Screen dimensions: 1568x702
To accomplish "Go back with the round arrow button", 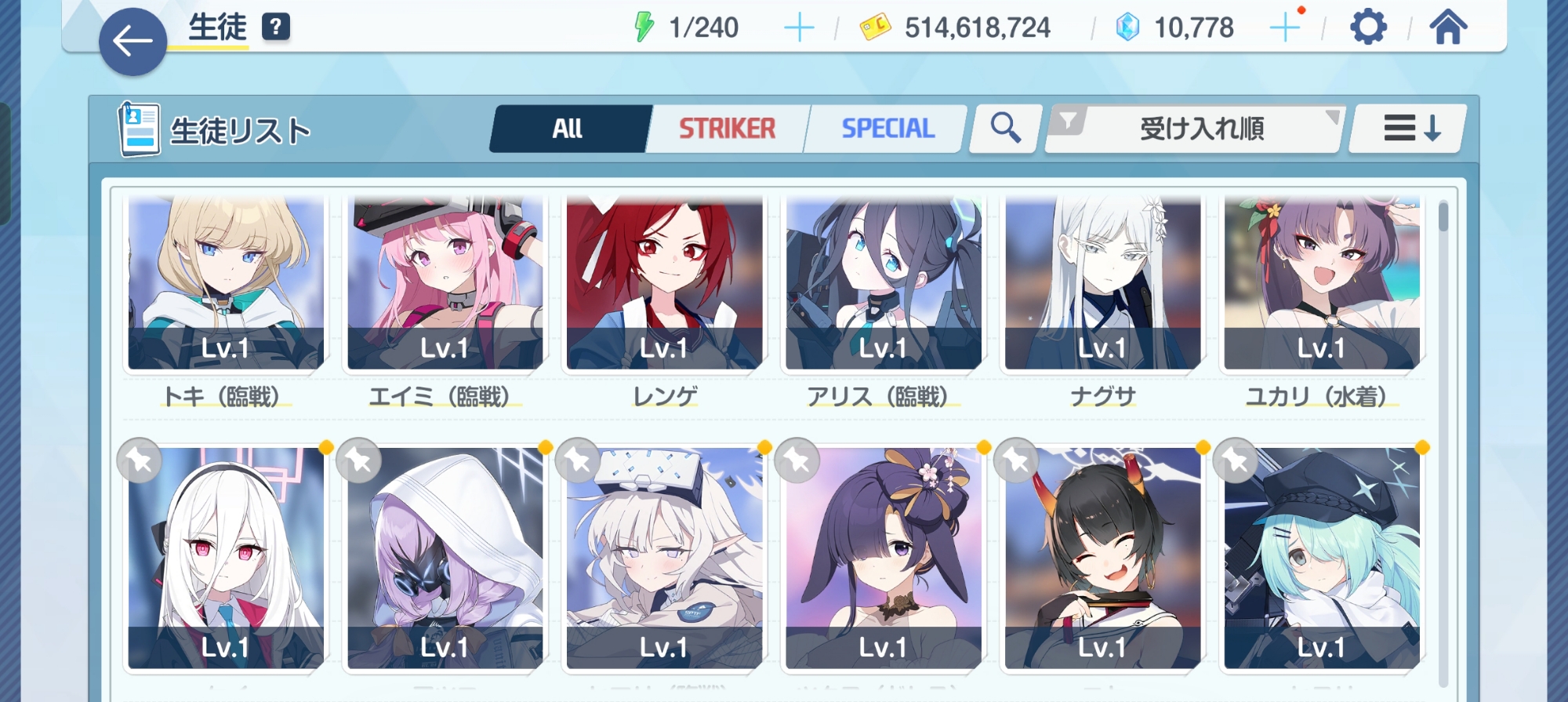I will point(132,42).
